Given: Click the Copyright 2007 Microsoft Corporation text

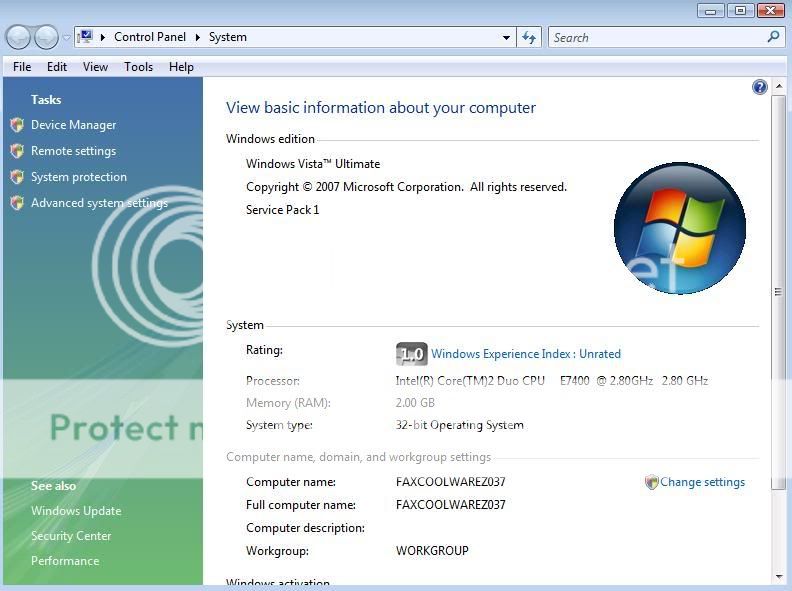Looking at the screenshot, I should [407, 187].
